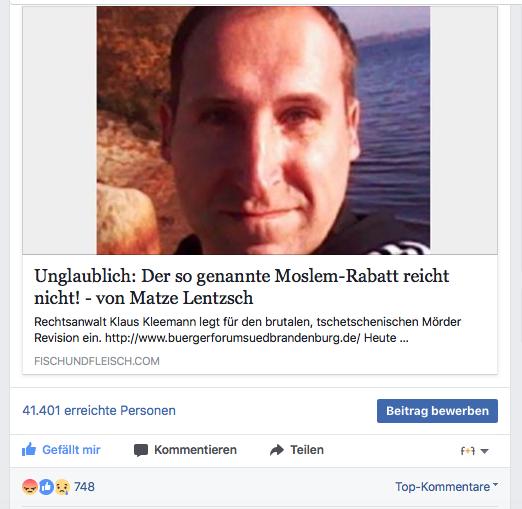This screenshot has height=509, width=522.
Task: Open the 41.401 erreichte Personen link
Action: pyautogui.click(x=99, y=410)
